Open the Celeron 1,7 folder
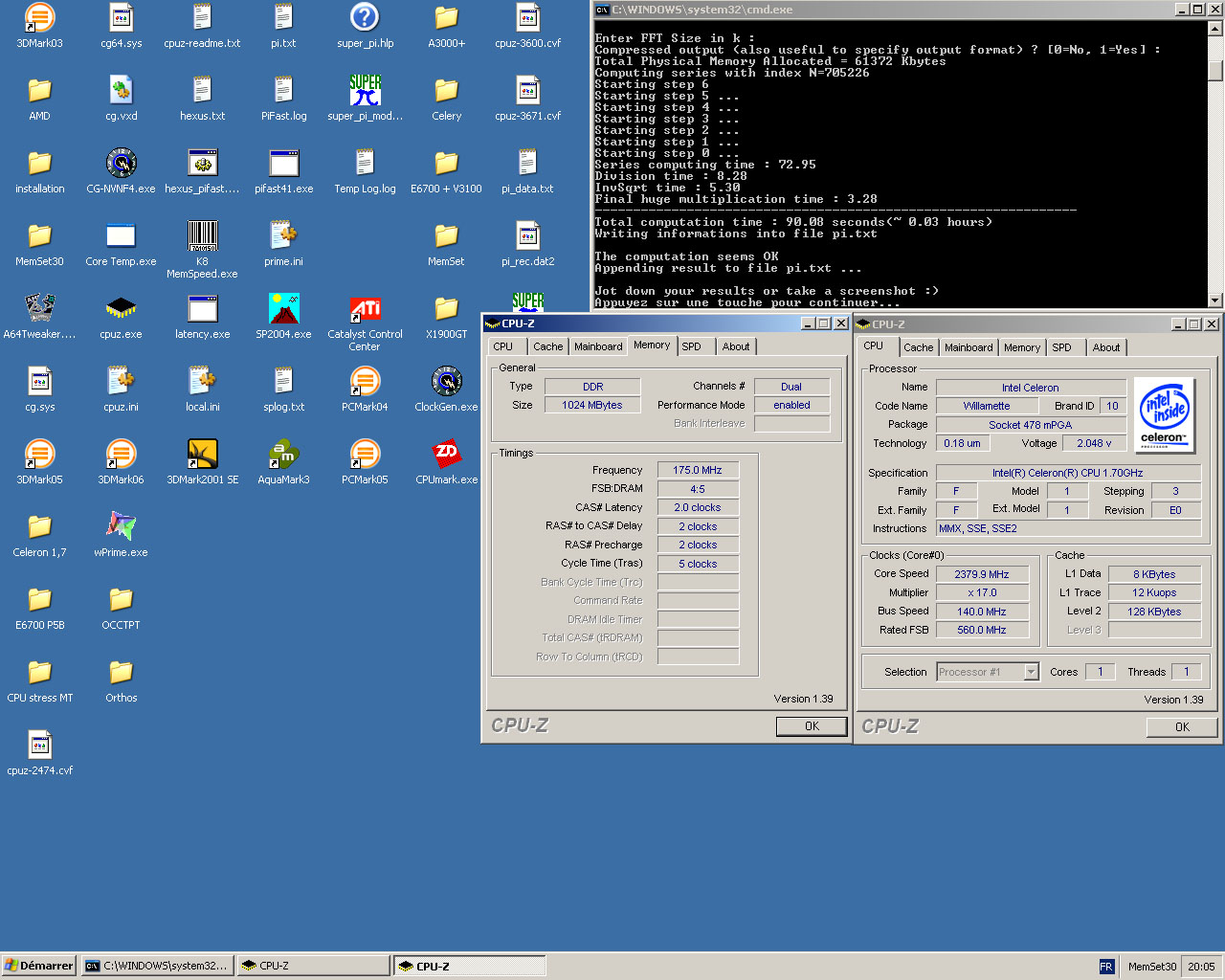The width and height of the screenshot is (1225, 980). click(x=39, y=526)
